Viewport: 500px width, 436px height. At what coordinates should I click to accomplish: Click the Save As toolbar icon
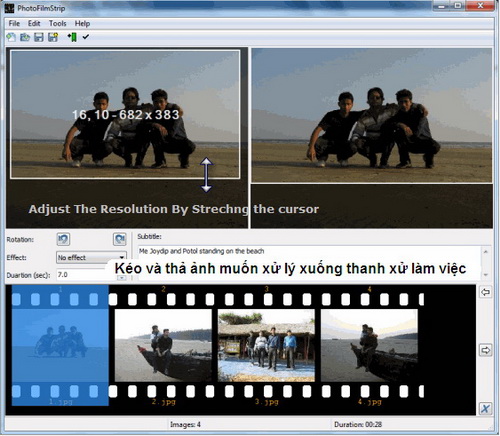pos(53,37)
